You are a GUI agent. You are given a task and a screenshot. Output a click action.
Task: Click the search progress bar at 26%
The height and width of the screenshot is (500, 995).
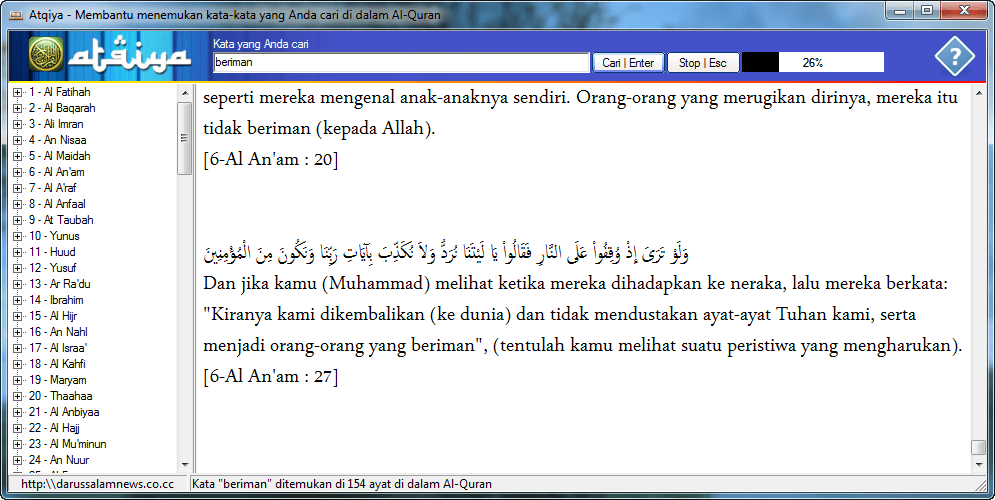[812, 63]
